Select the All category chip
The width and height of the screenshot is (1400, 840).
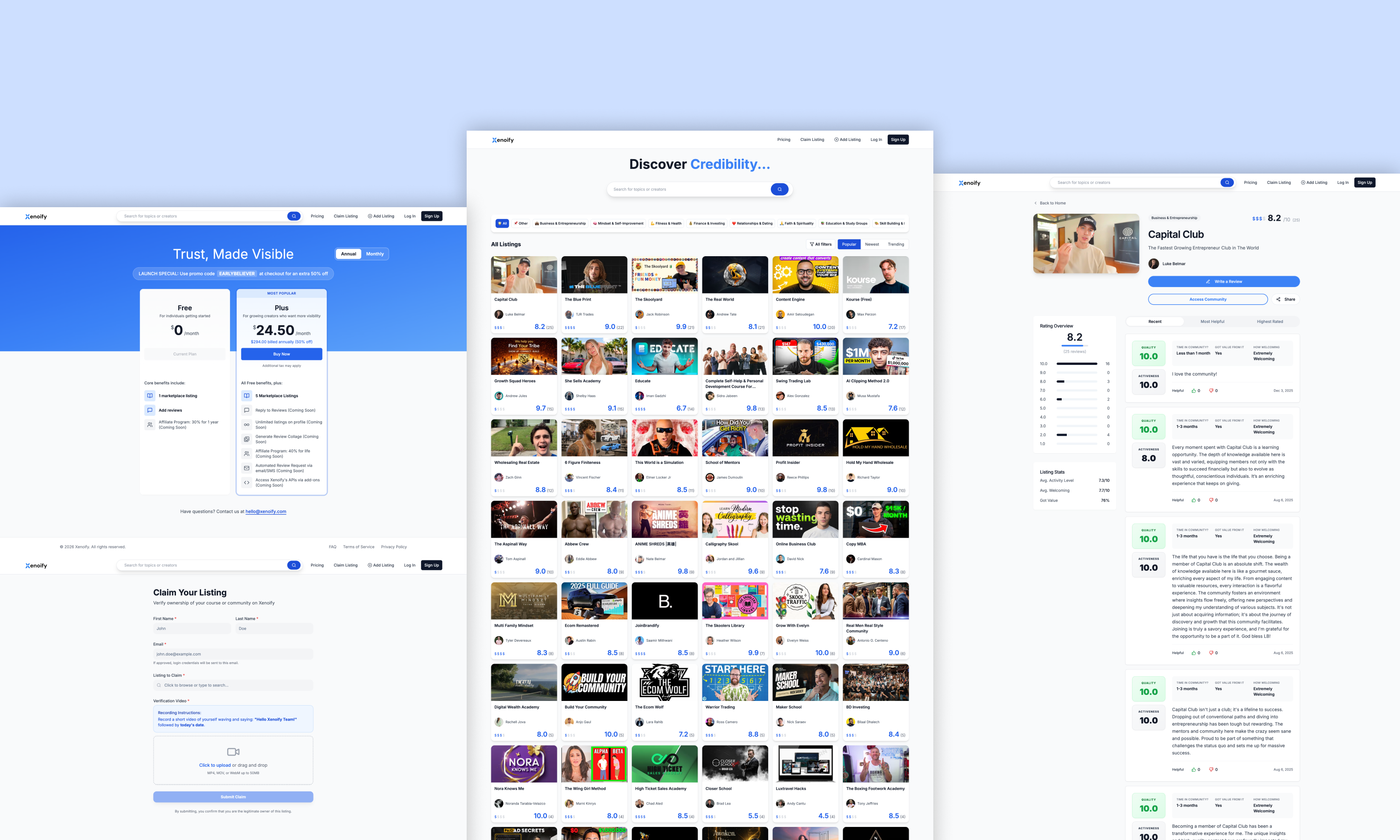[503, 224]
